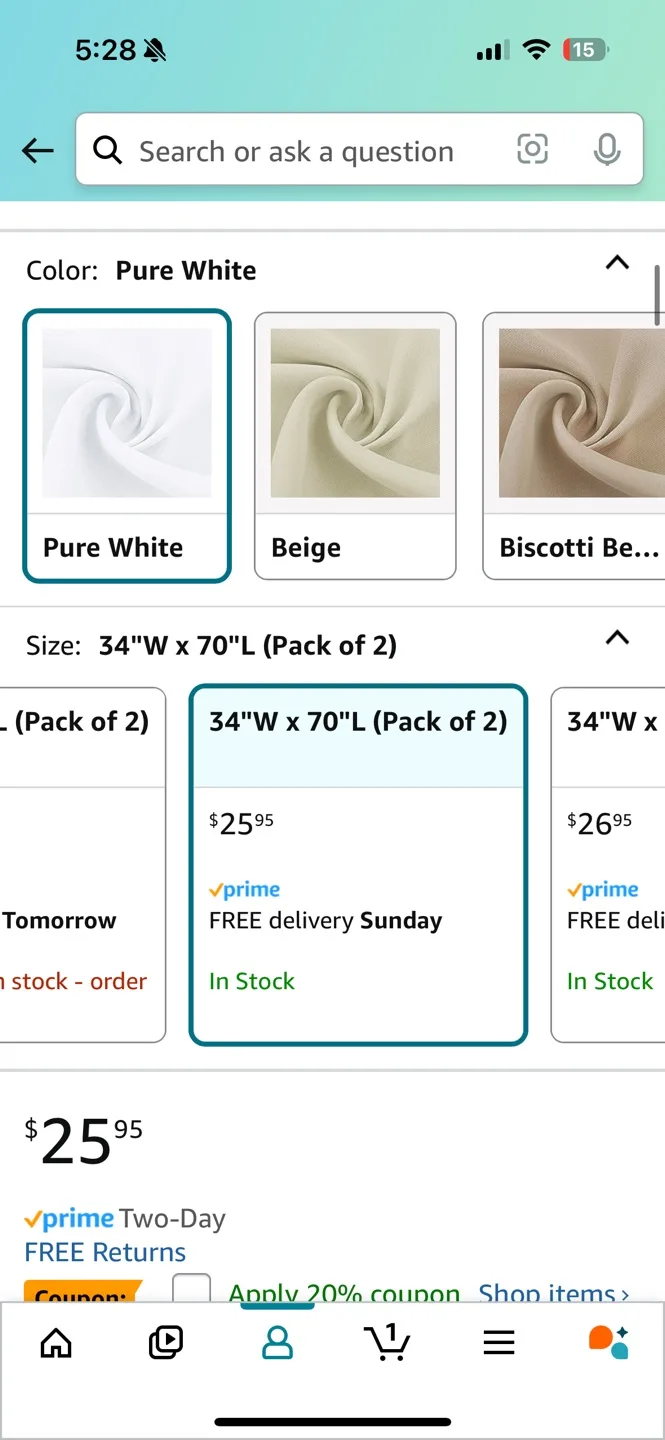Select the Beige color swatch
Screen dimensions: 665x1440
pyautogui.click(x=355, y=444)
